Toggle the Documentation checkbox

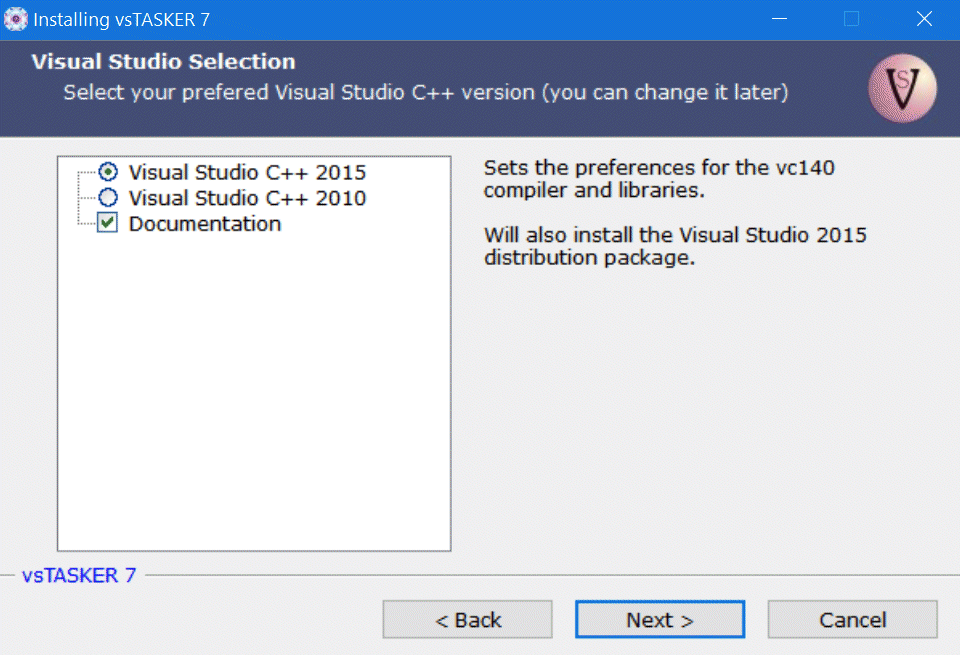tap(108, 224)
